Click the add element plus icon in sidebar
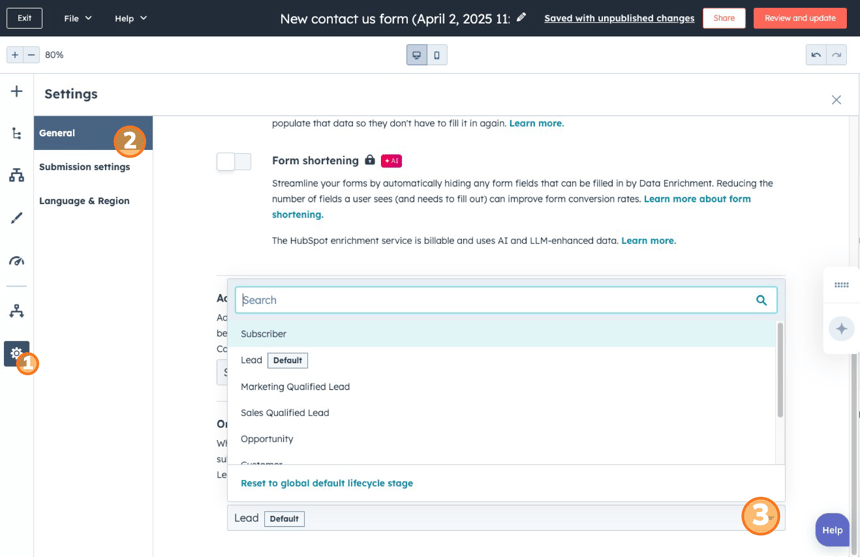The height and width of the screenshot is (557, 860). [16, 91]
